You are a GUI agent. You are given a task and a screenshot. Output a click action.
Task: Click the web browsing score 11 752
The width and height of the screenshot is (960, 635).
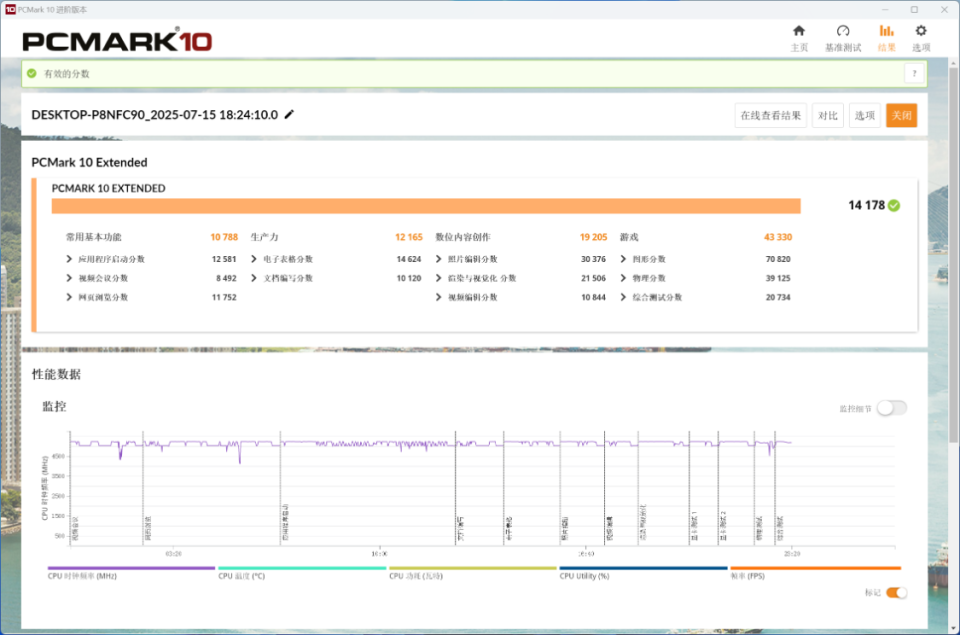click(224, 297)
